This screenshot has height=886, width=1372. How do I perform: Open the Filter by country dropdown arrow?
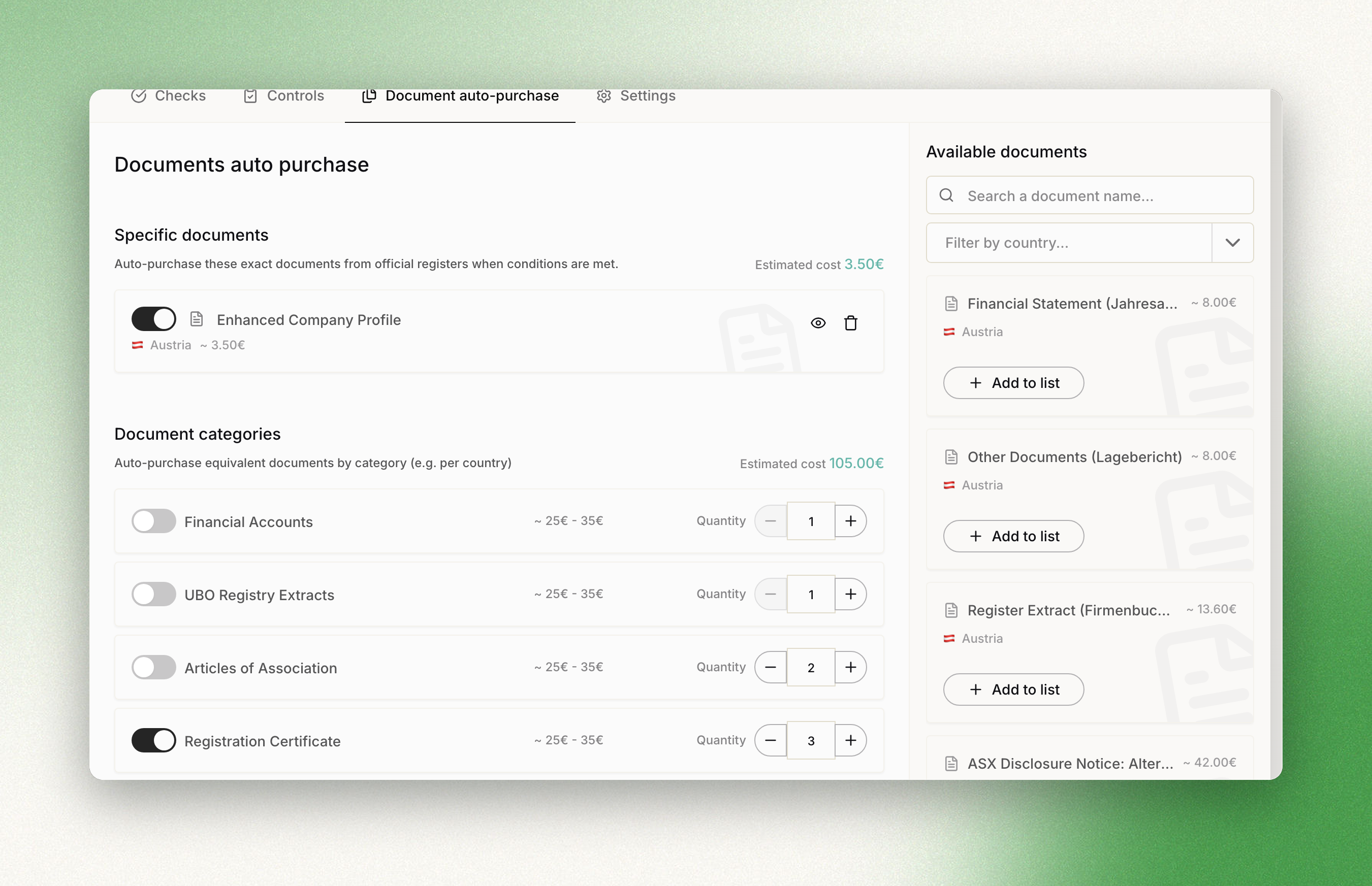[x=1233, y=243]
